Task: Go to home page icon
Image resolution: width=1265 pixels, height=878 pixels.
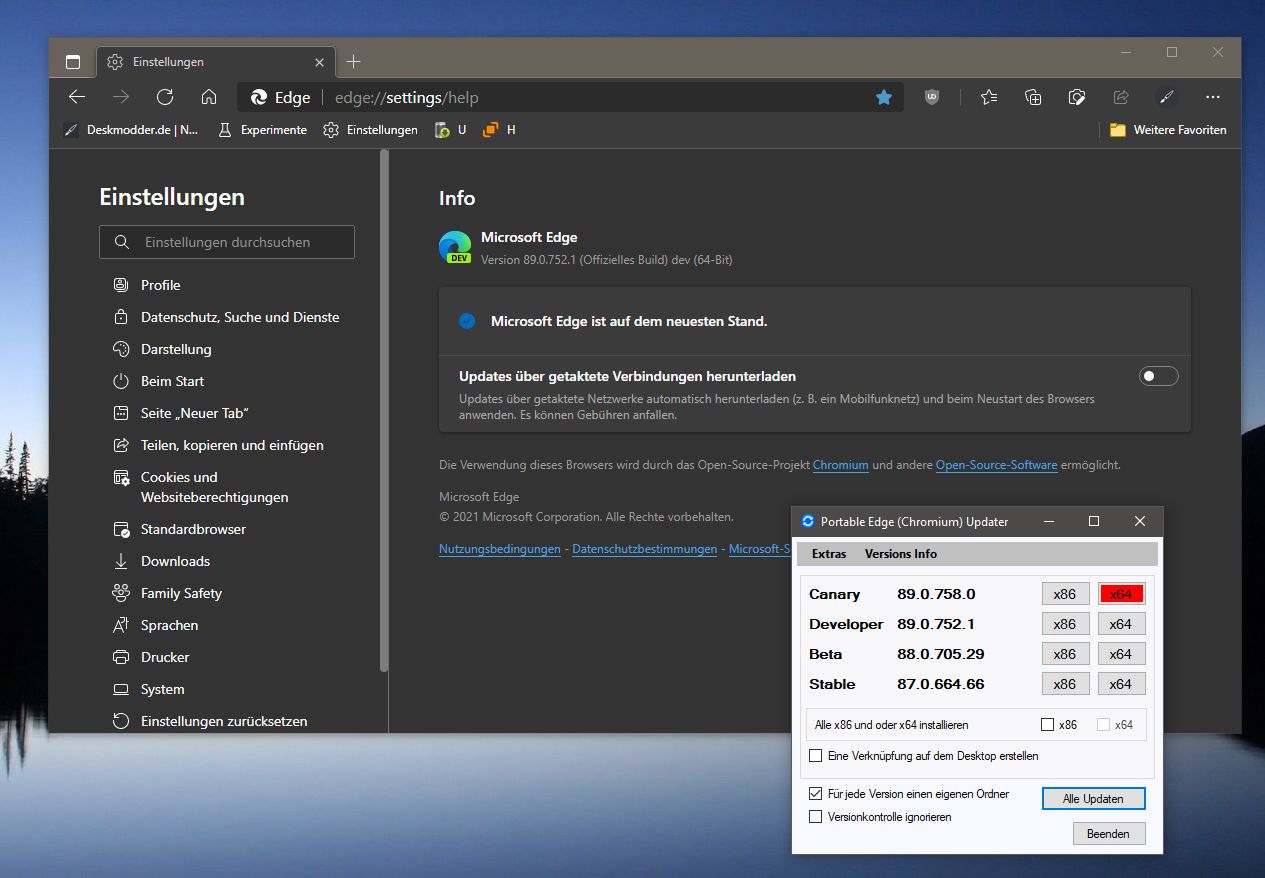Action: pos(209,97)
